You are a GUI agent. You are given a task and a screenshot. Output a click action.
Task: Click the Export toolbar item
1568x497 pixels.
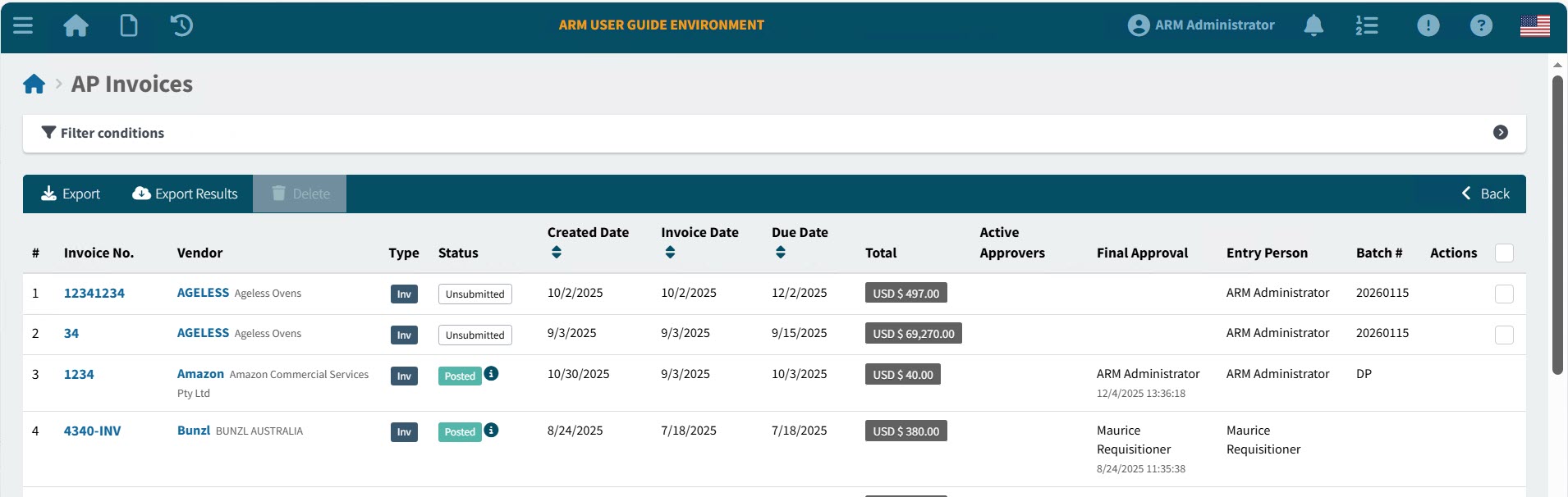[71, 194]
